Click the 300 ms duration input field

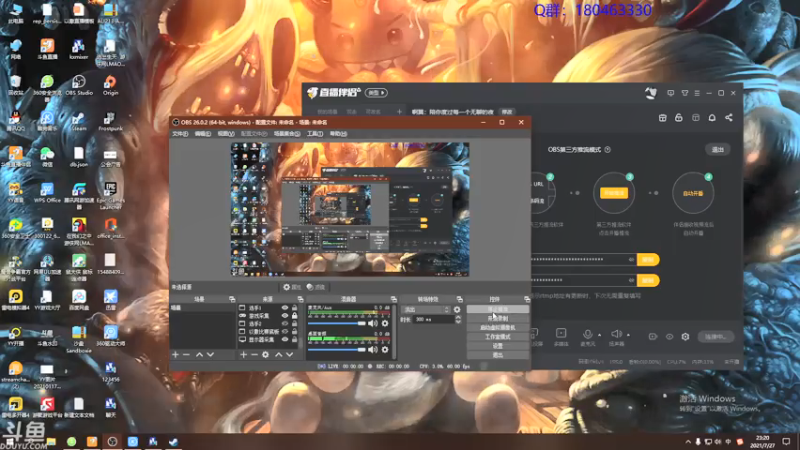434,319
